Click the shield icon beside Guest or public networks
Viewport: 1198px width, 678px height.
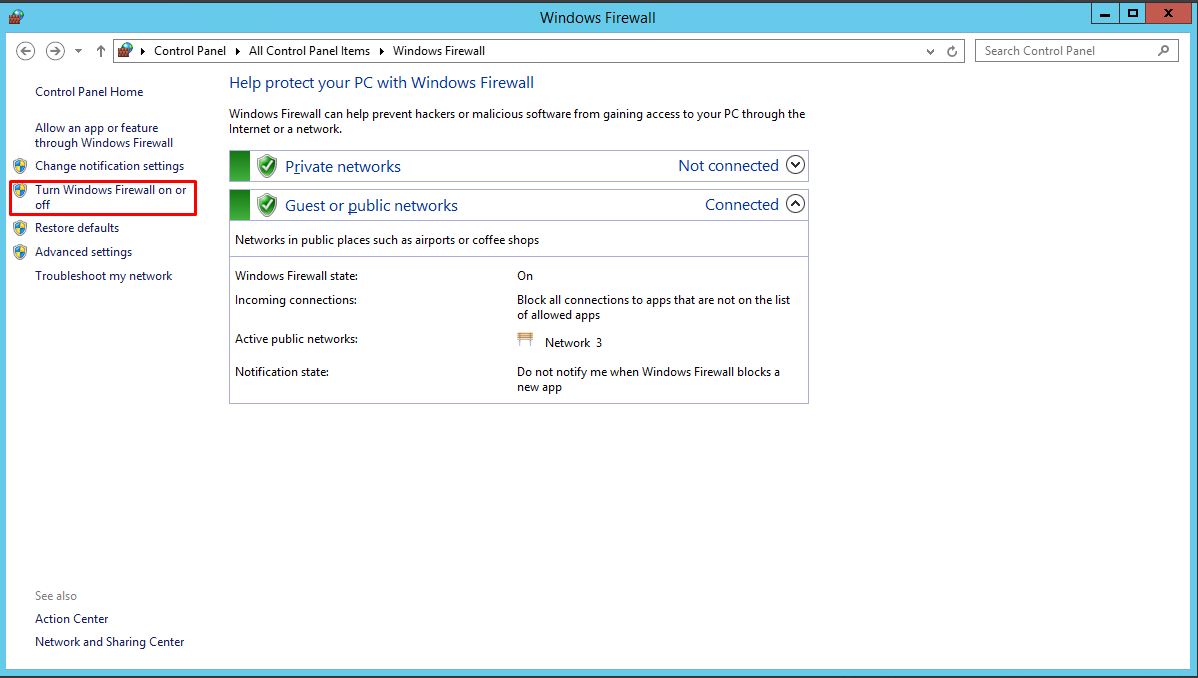click(267, 205)
